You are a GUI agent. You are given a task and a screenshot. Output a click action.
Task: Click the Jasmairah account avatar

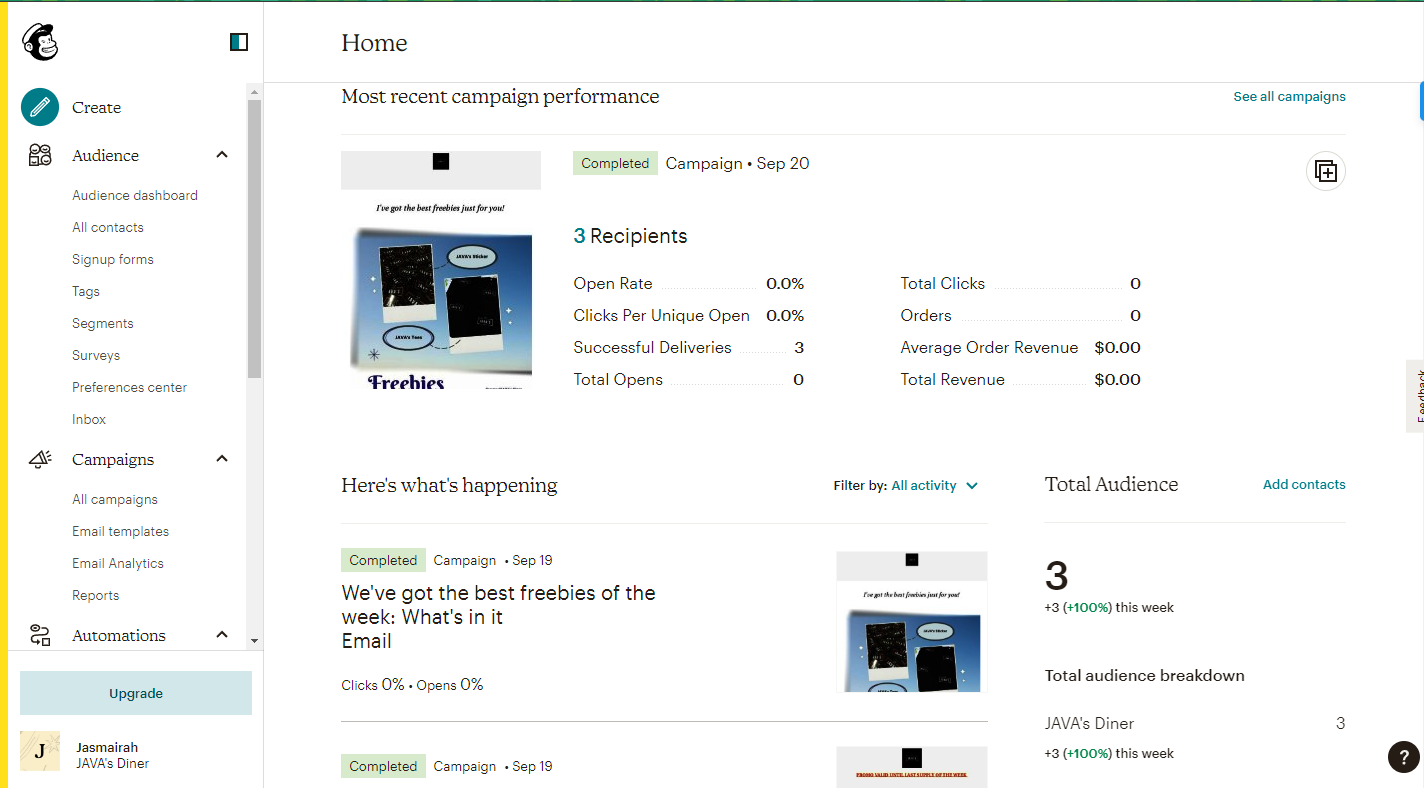click(x=40, y=751)
